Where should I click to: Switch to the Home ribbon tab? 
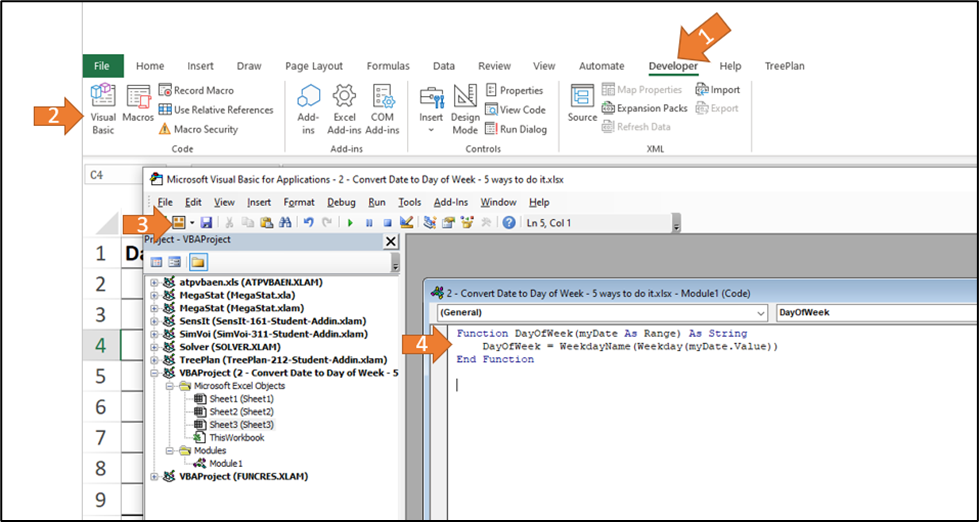(x=150, y=66)
